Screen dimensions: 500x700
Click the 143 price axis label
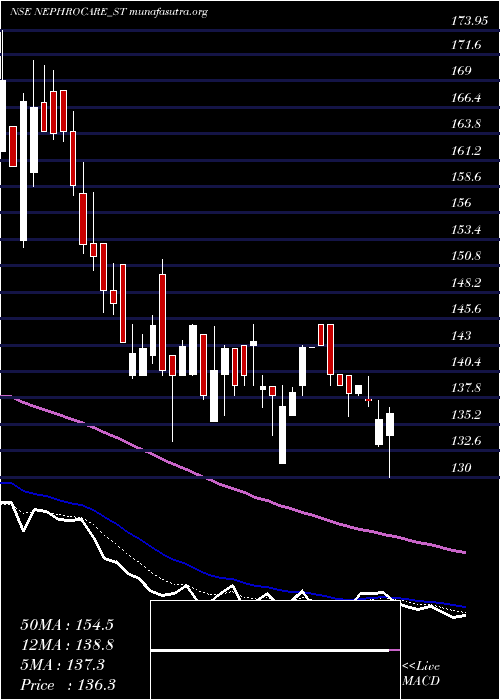pyautogui.click(x=462, y=335)
